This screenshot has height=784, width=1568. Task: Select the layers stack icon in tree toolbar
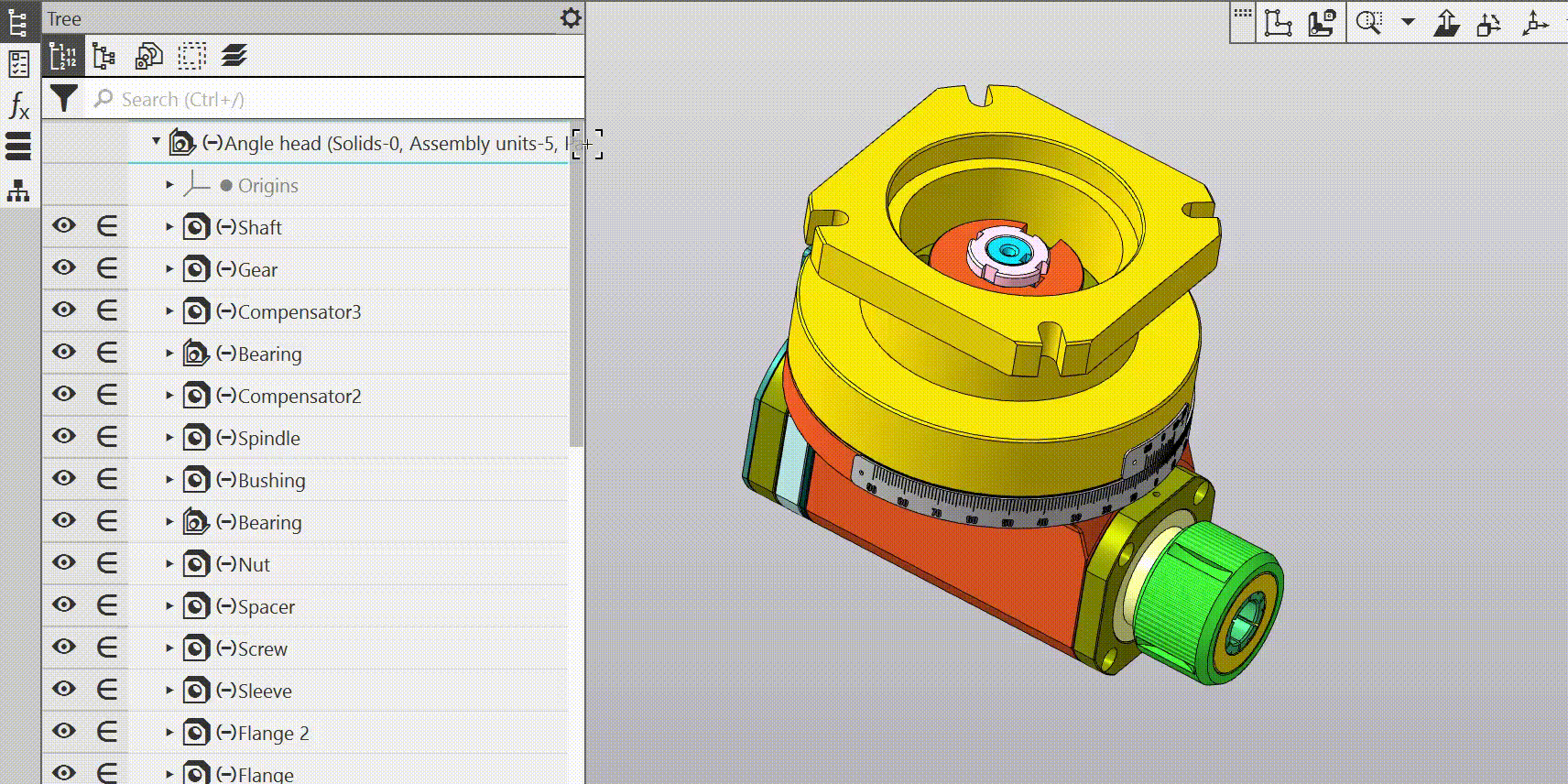(234, 56)
